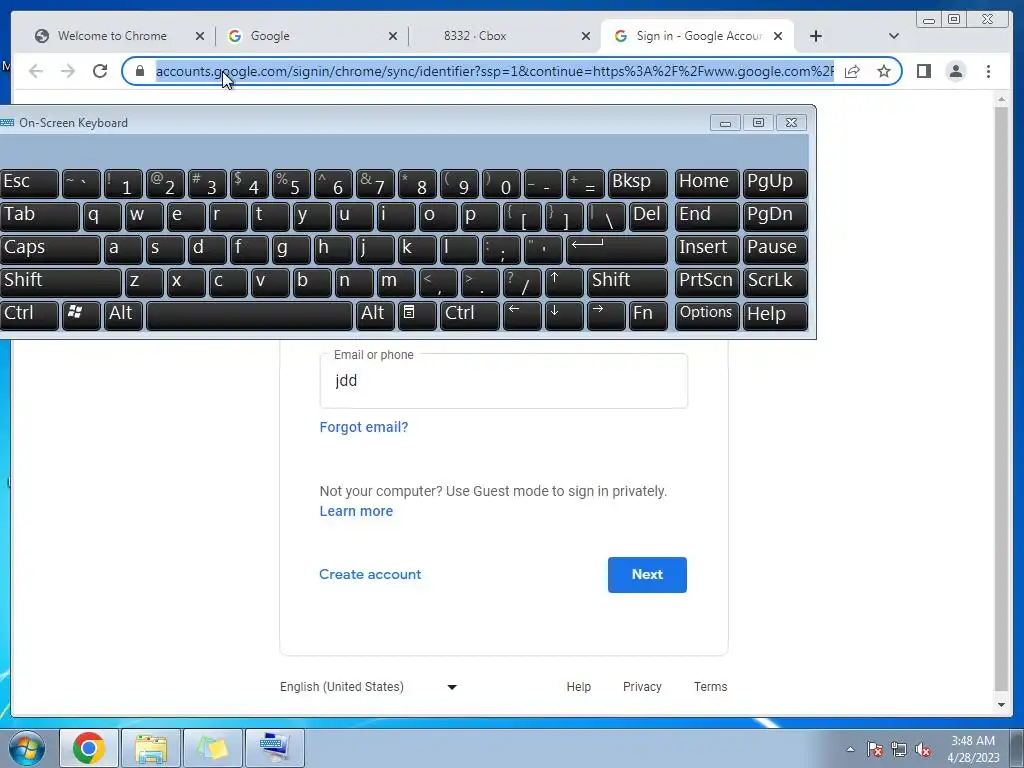1024x768 pixels.
Task: Open a new tab with the plus button
Action: click(x=816, y=36)
